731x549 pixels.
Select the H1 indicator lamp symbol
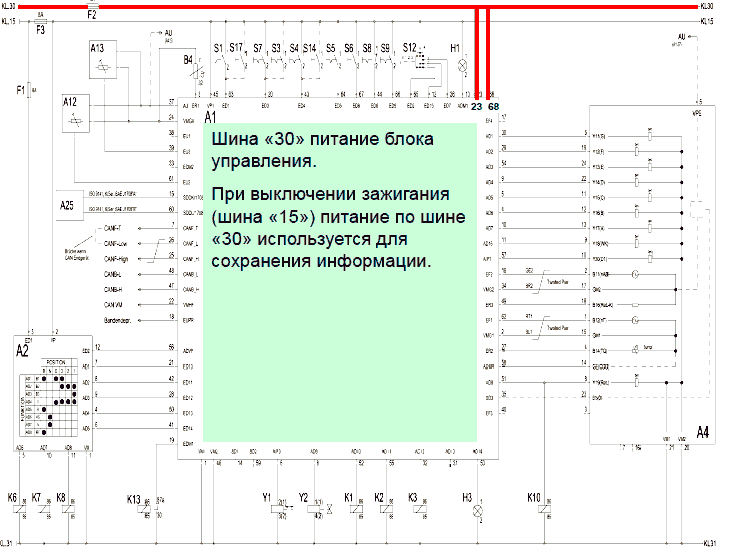coord(461,65)
